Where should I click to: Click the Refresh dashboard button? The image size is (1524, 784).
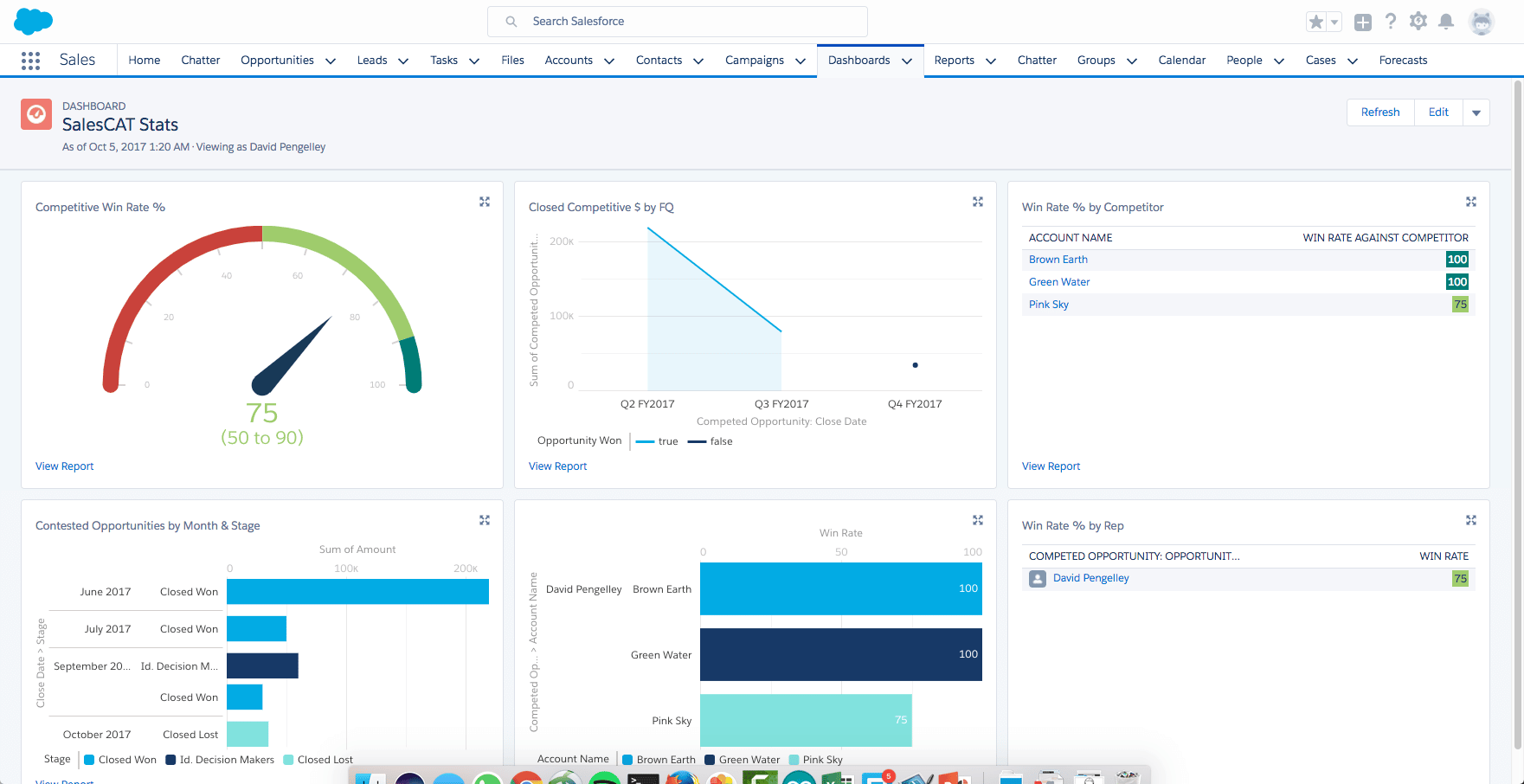[1379, 112]
